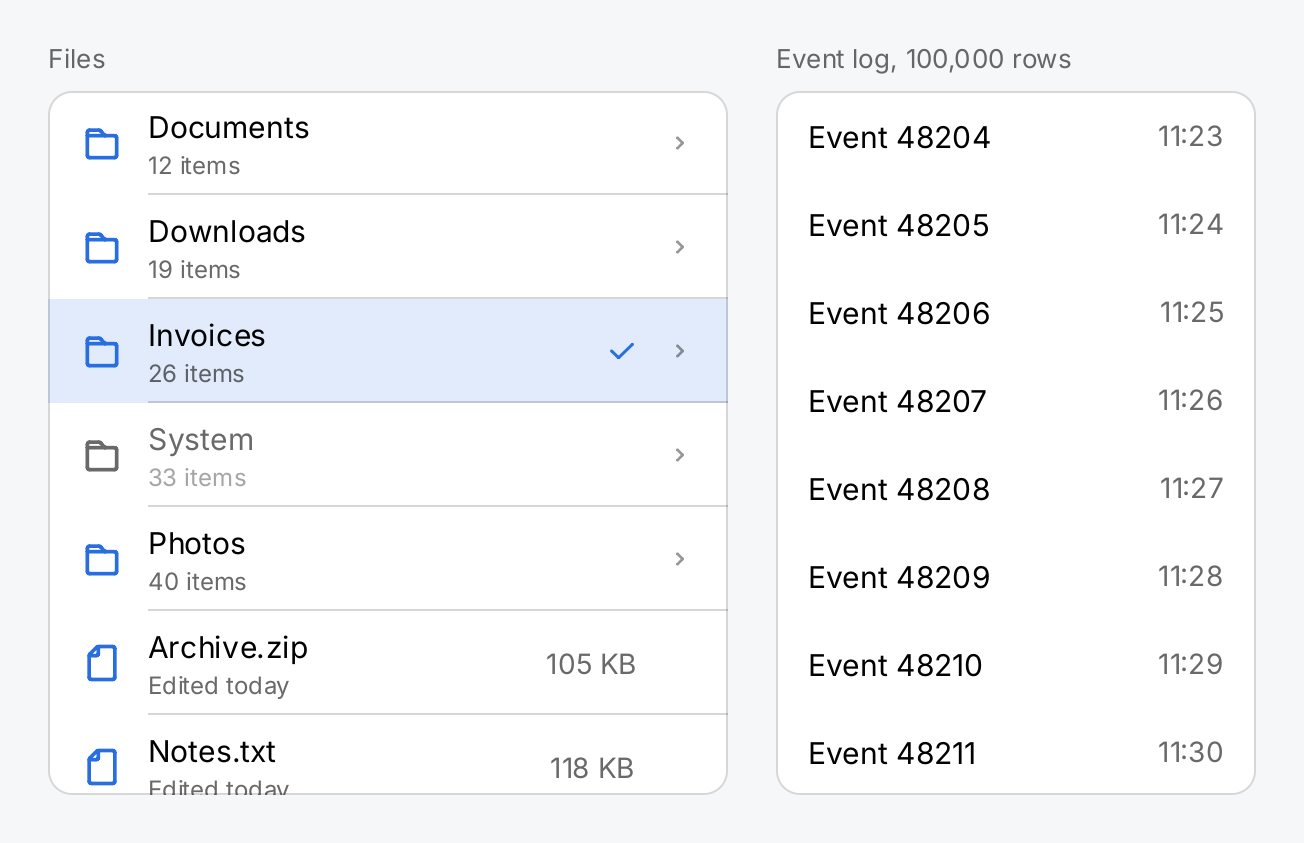Viewport: 1304px width, 843px height.
Task: Expand Documents using its chevron arrow
Action: coord(680,143)
